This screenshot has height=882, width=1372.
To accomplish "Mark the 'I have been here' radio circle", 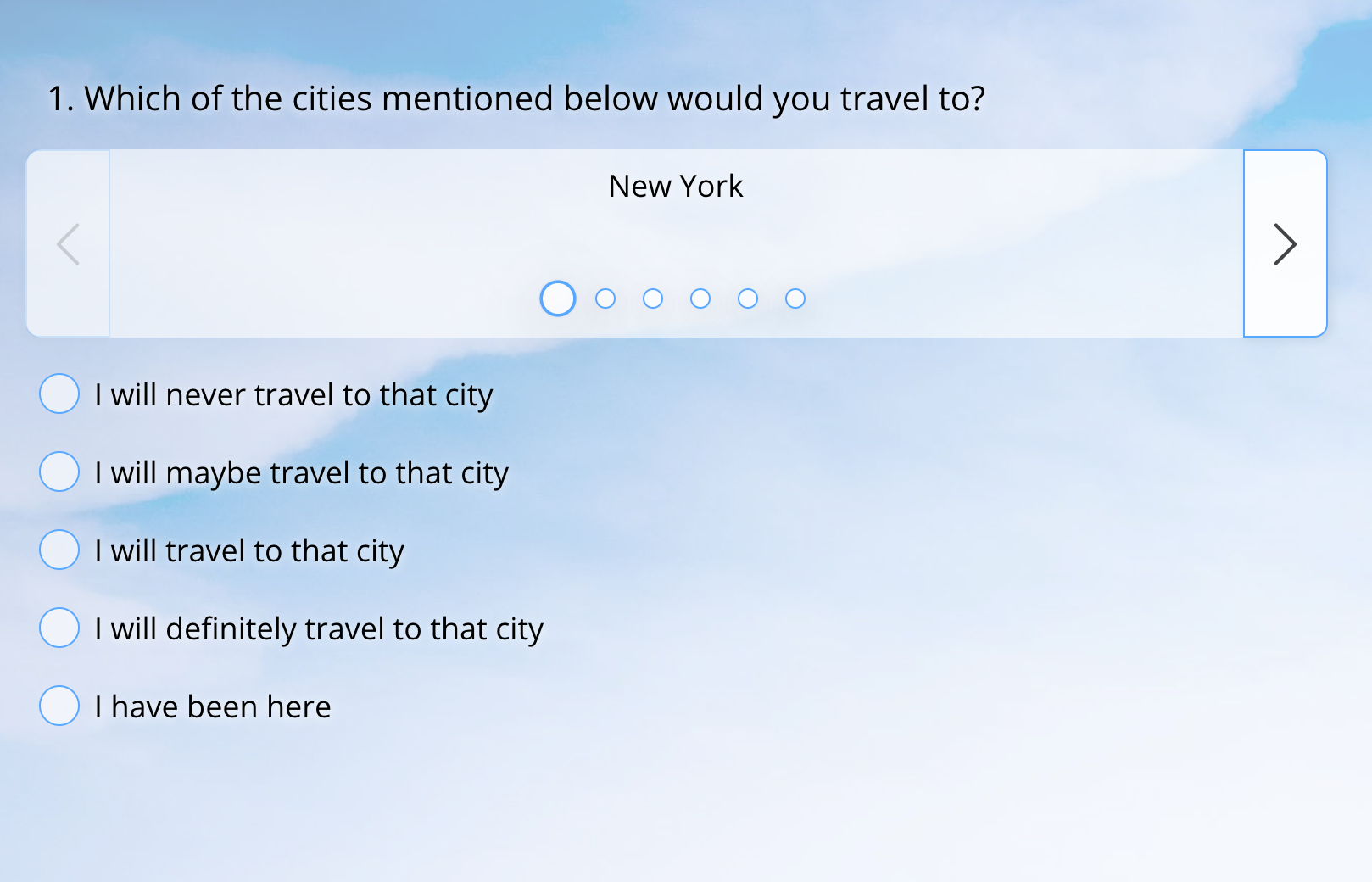I will [x=59, y=706].
